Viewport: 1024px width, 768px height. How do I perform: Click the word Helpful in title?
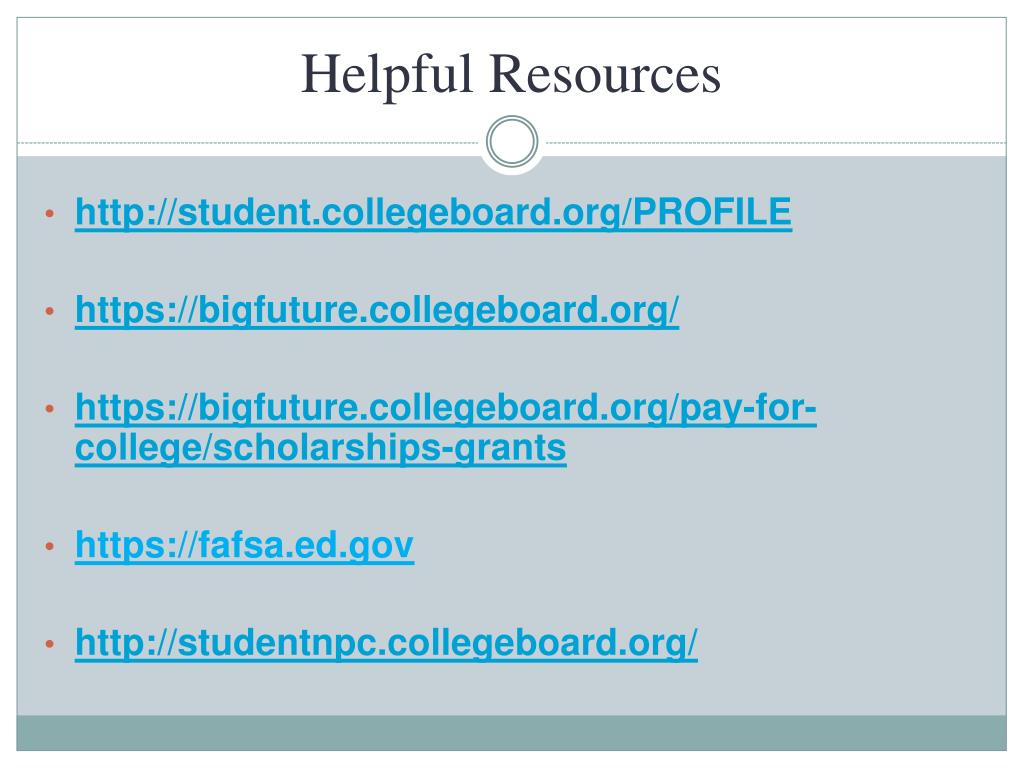click(387, 74)
